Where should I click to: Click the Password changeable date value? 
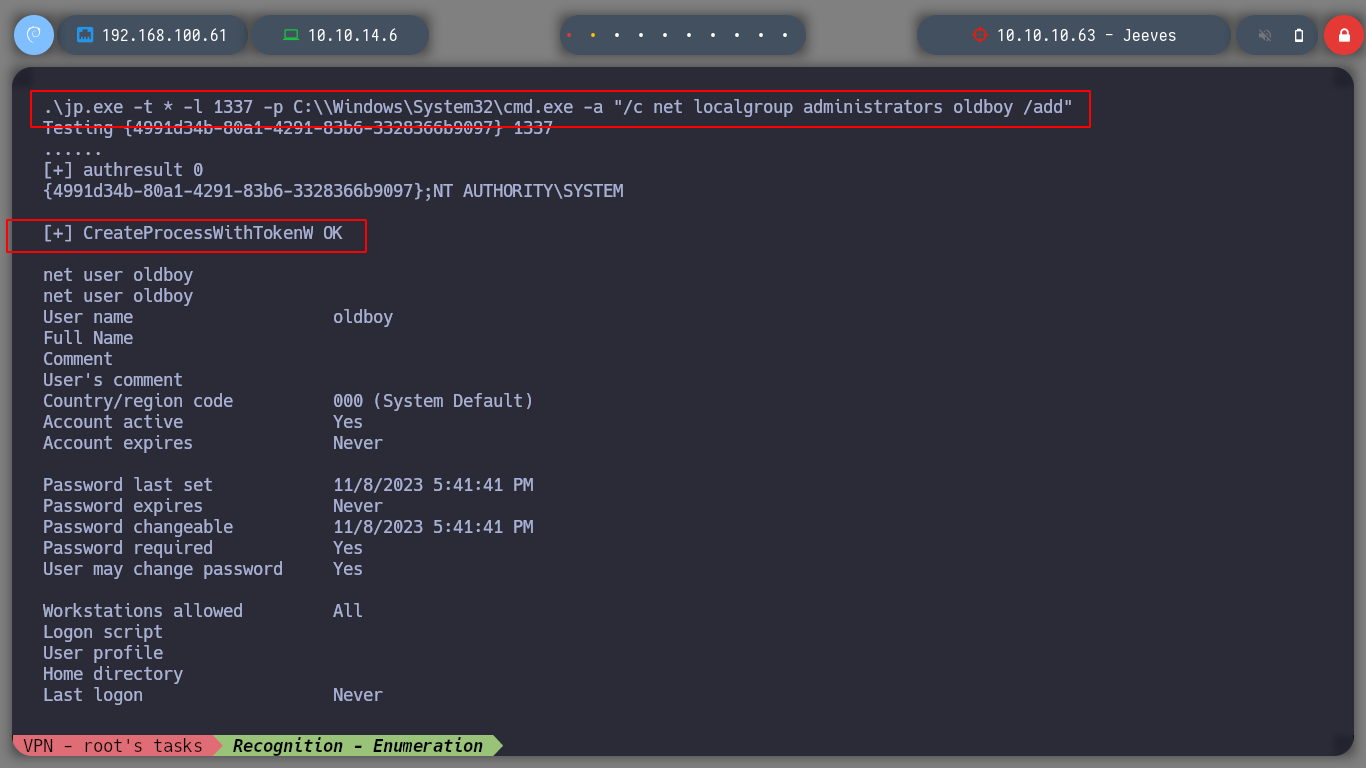pyautogui.click(x=433, y=527)
